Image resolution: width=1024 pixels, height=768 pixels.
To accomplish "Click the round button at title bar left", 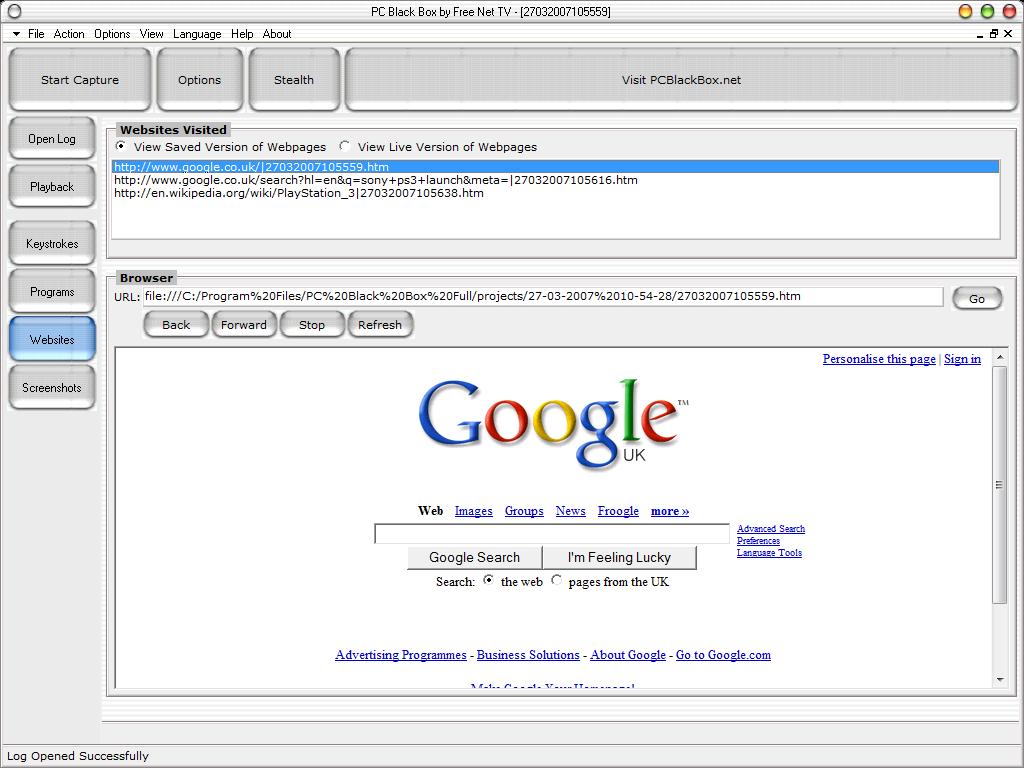I will (14, 11).
